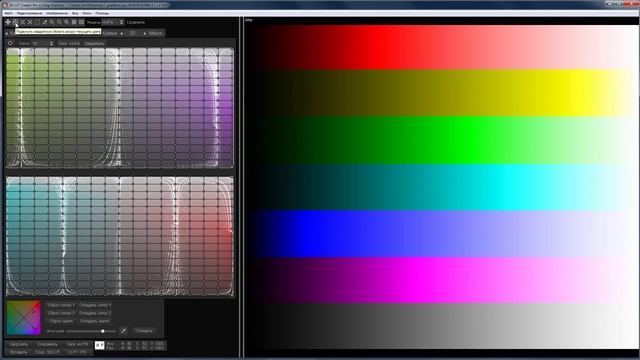Click the bottom Сохранить button
640x360 pixels.
[x=47, y=344]
